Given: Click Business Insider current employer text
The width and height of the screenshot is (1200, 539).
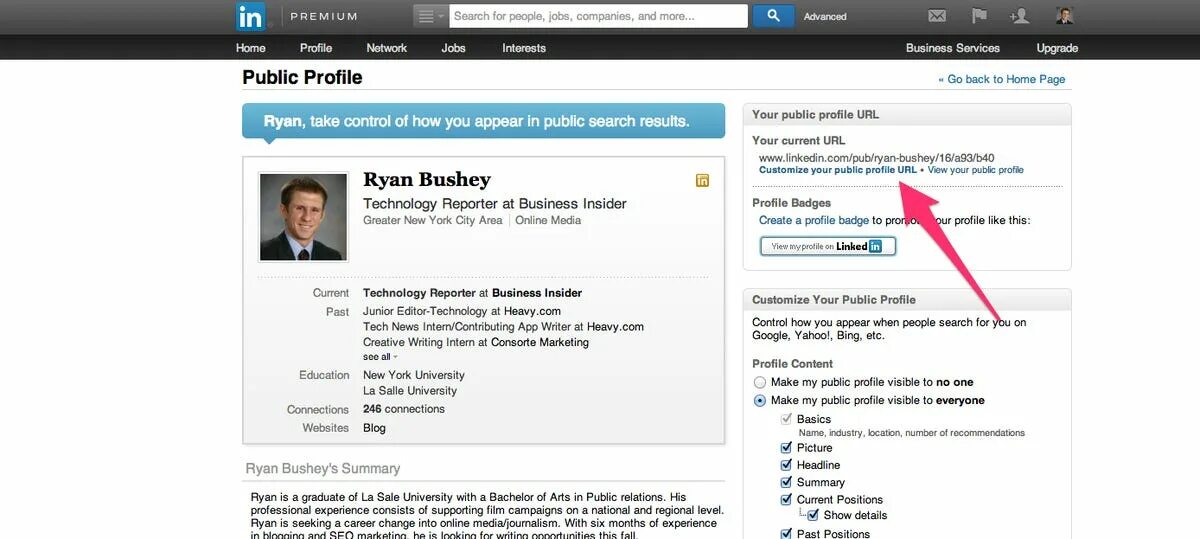Looking at the screenshot, I should click(x=537, y=293).
